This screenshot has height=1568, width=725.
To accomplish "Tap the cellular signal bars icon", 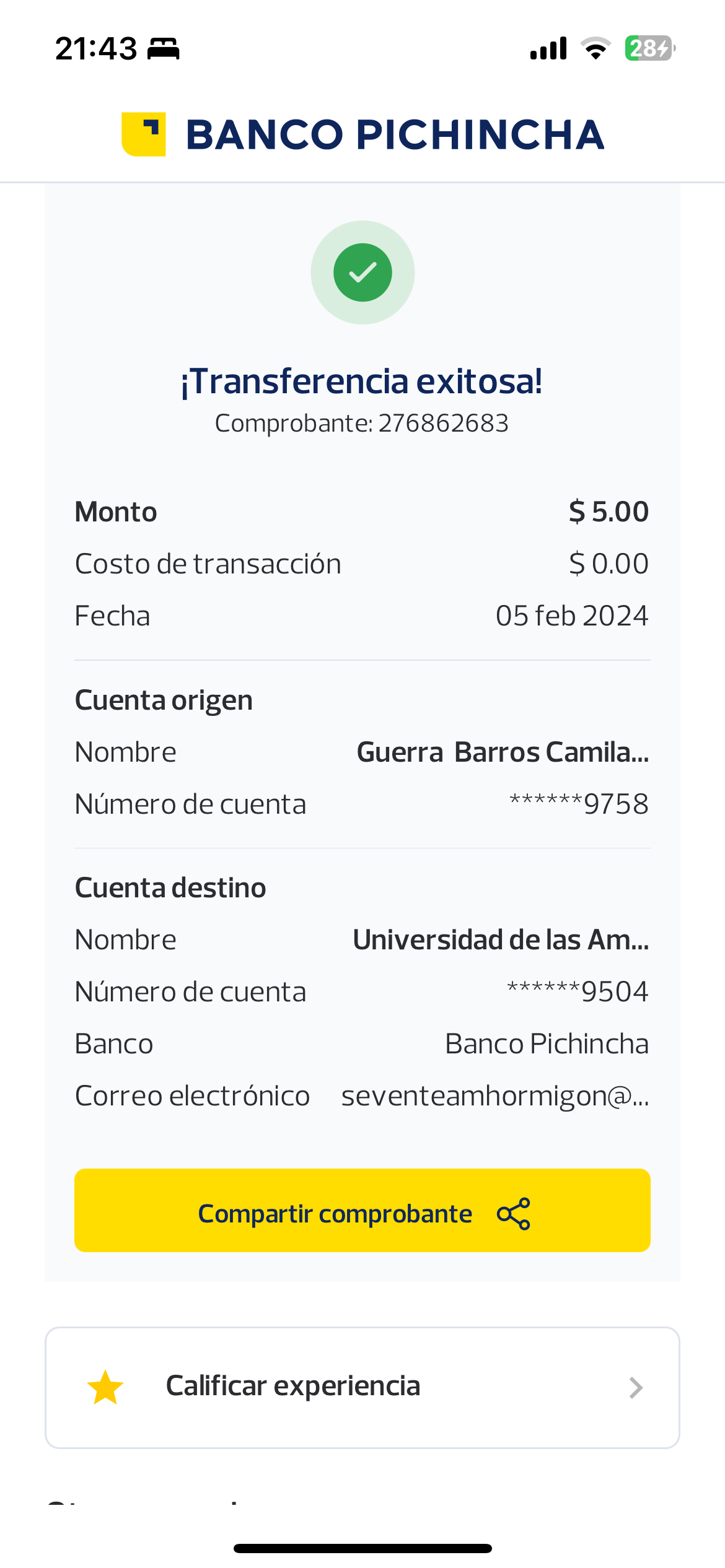I will coord(548,48).
